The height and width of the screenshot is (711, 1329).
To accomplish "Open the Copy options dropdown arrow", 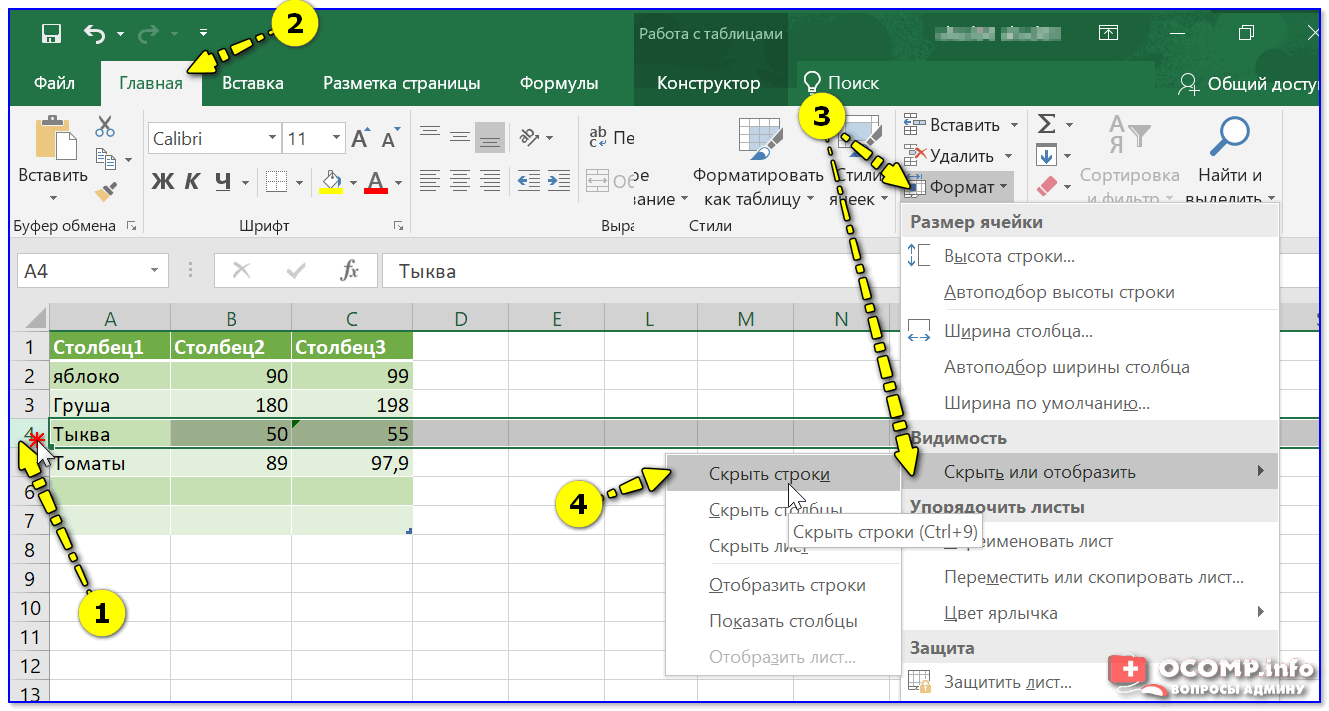I will (128, 160).
